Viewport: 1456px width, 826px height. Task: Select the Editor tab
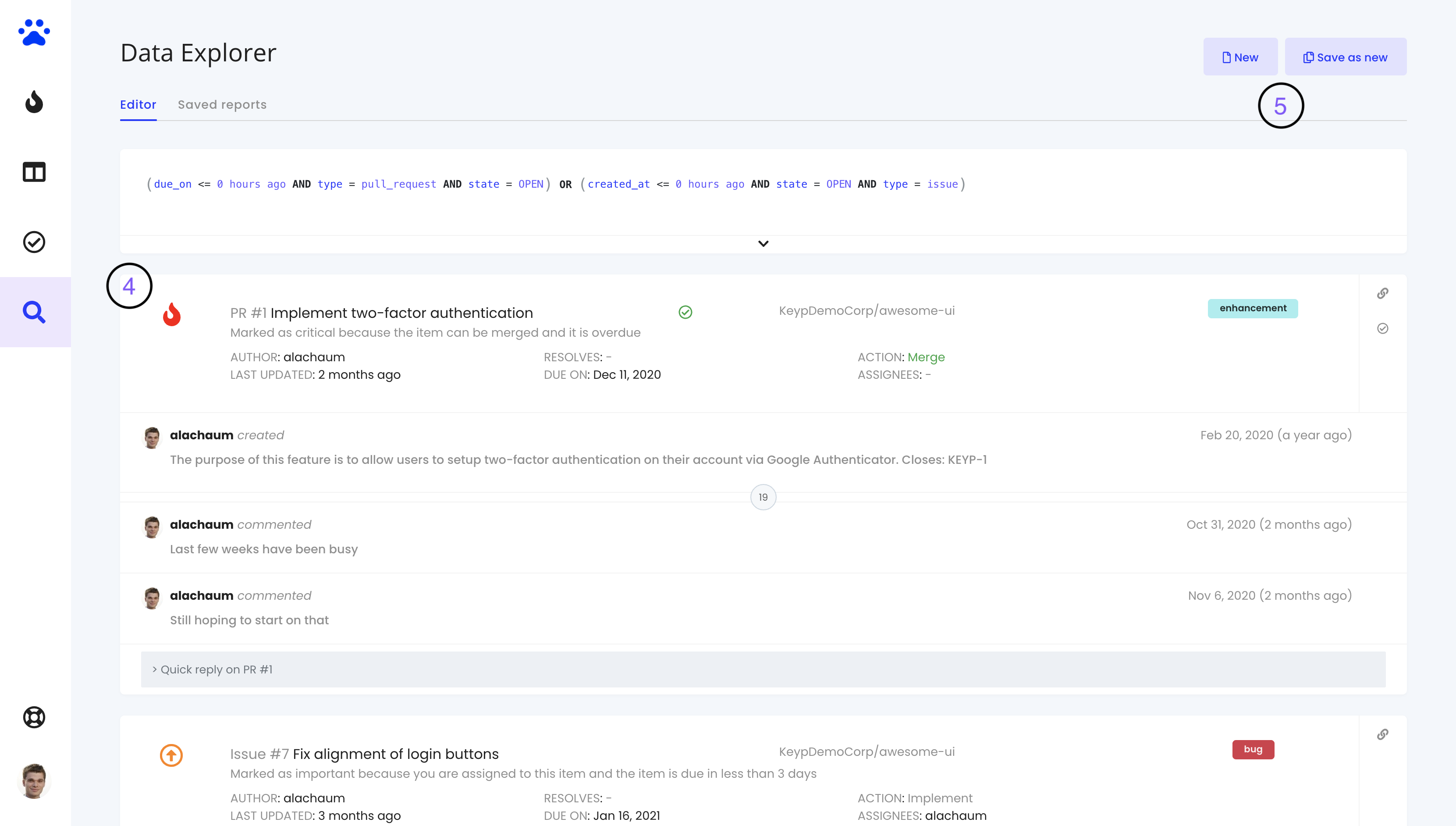138,104
